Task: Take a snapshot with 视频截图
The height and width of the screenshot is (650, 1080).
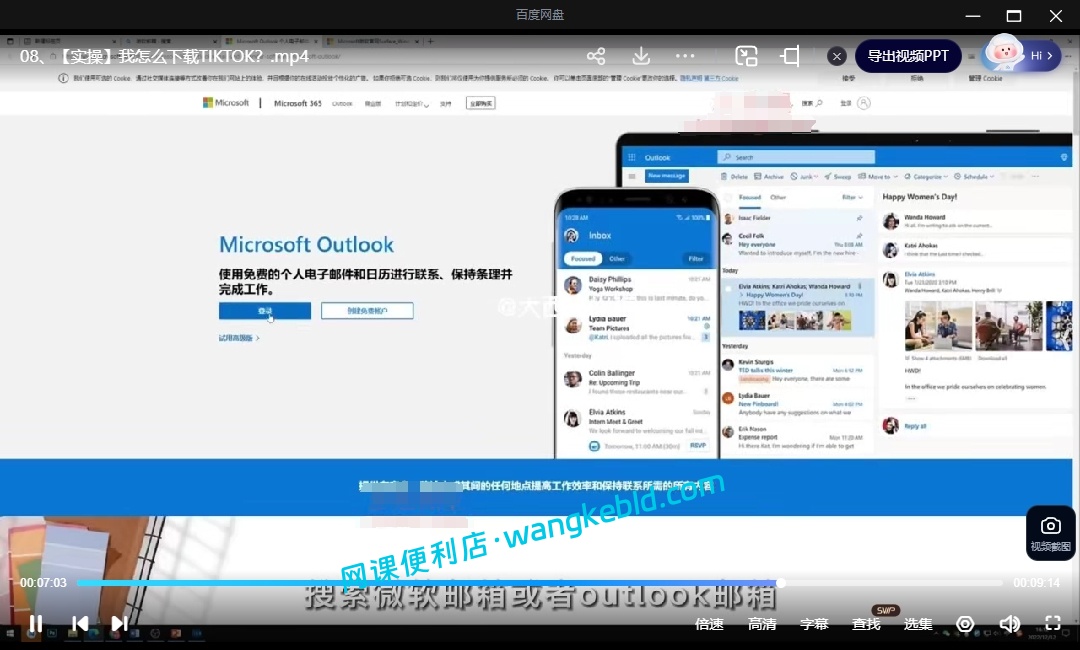Action: [1050, 534]
